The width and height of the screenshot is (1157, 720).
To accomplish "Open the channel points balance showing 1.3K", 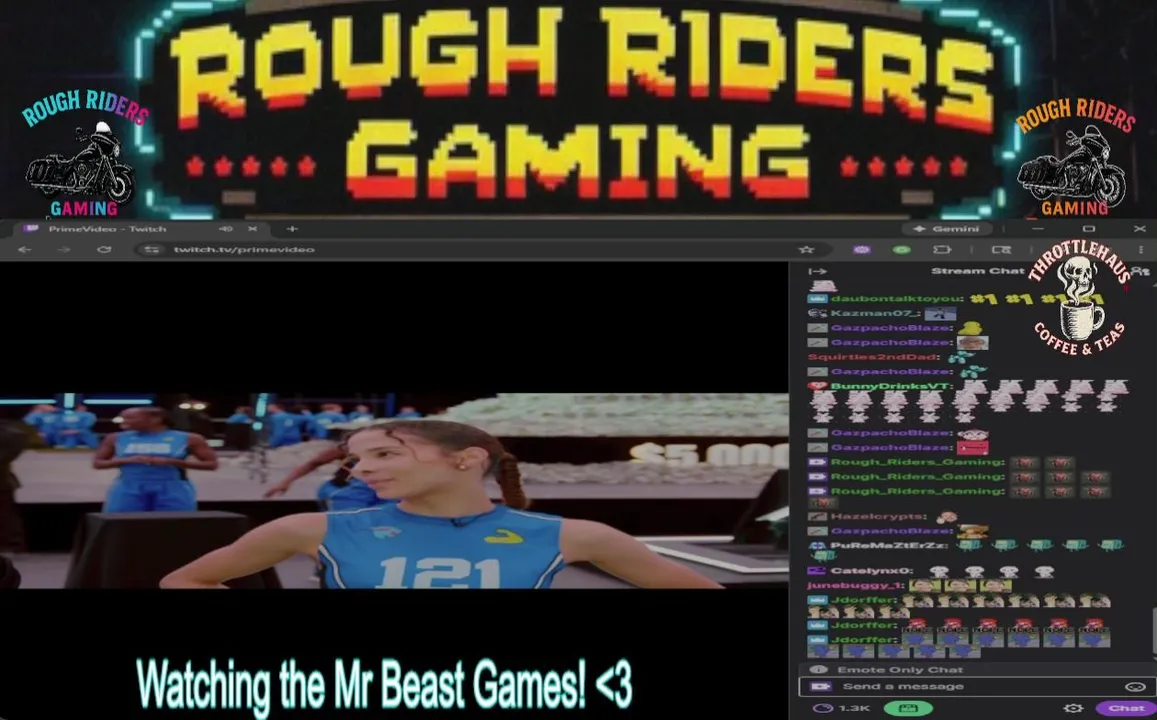I will click(840, 708).
